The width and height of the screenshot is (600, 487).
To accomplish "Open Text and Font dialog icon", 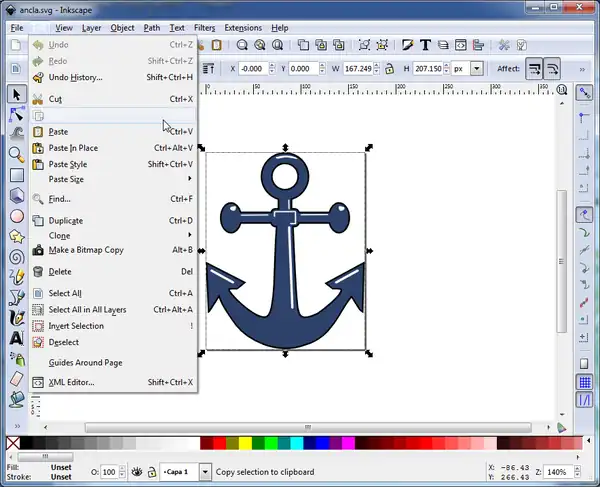I will (425, 45).
